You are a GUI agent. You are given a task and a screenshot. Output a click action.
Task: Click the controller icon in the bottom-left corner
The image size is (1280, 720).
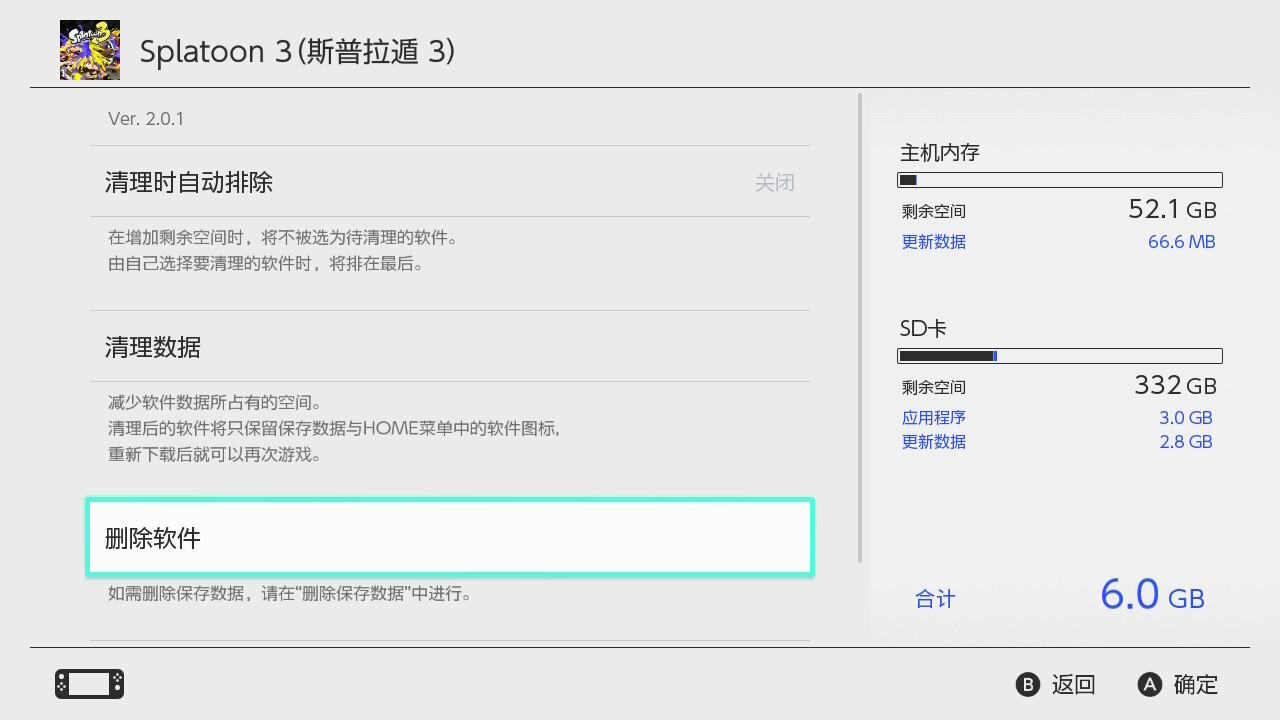click(89, 684)
